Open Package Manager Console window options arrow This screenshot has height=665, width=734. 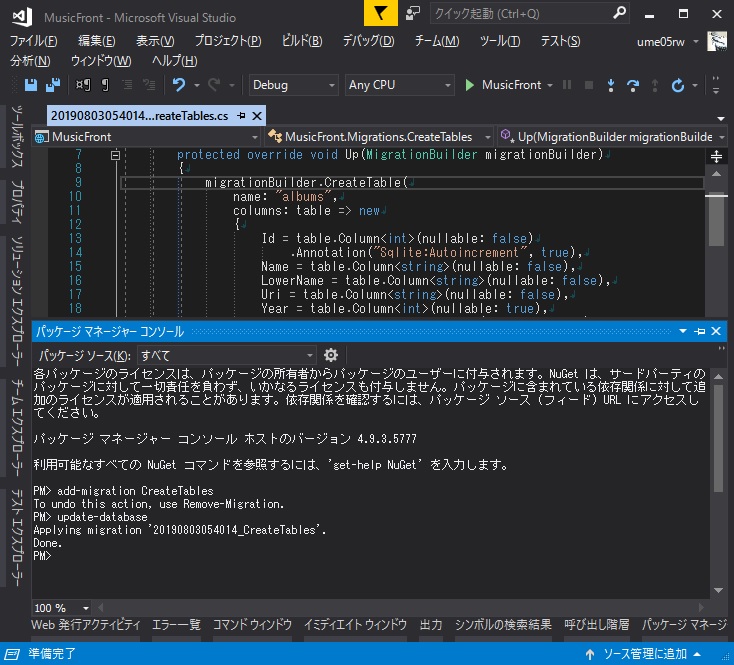tap(683, 331)
